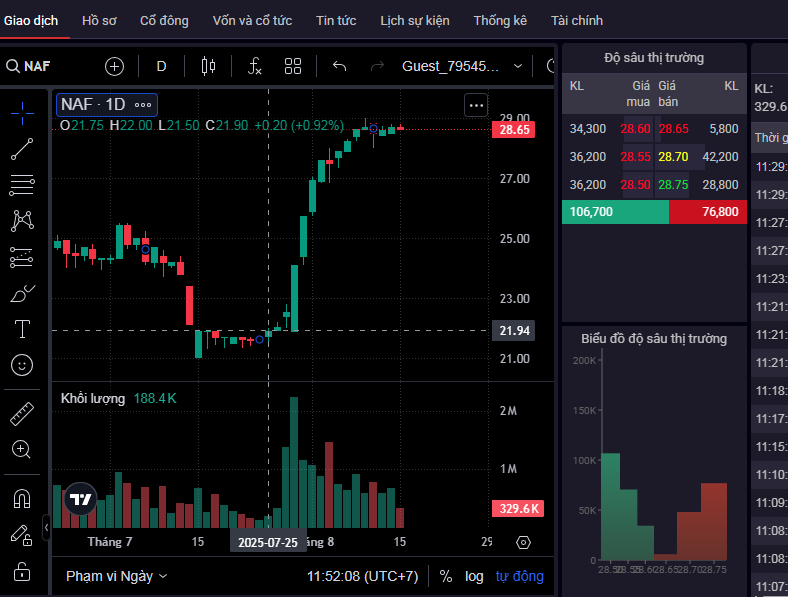Toggle stay in drawing mode
The width and height of the screenshot is (788, 597).
tap(22, 535)
